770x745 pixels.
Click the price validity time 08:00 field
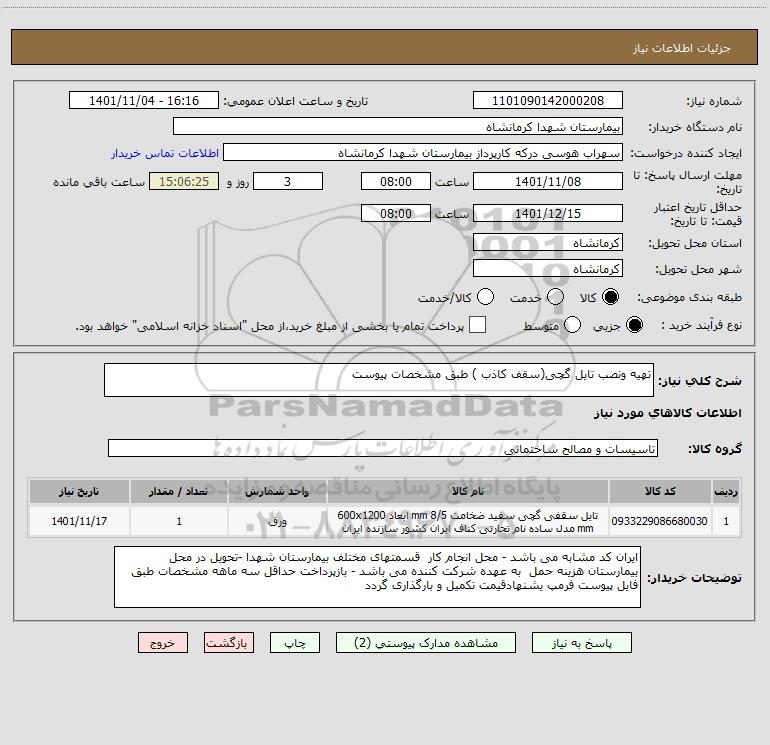(396, 214)
